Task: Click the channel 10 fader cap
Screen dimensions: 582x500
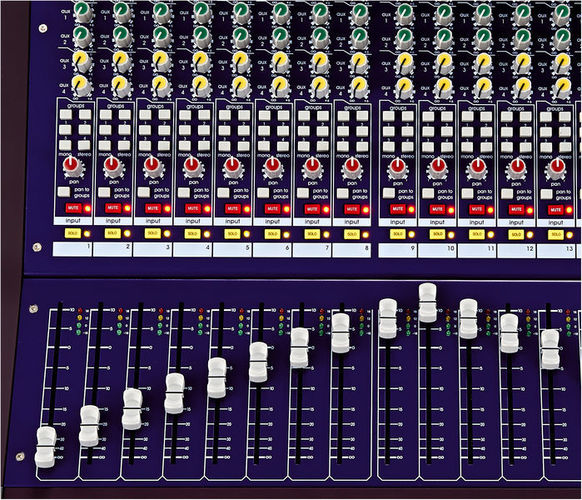Action: 428,303
